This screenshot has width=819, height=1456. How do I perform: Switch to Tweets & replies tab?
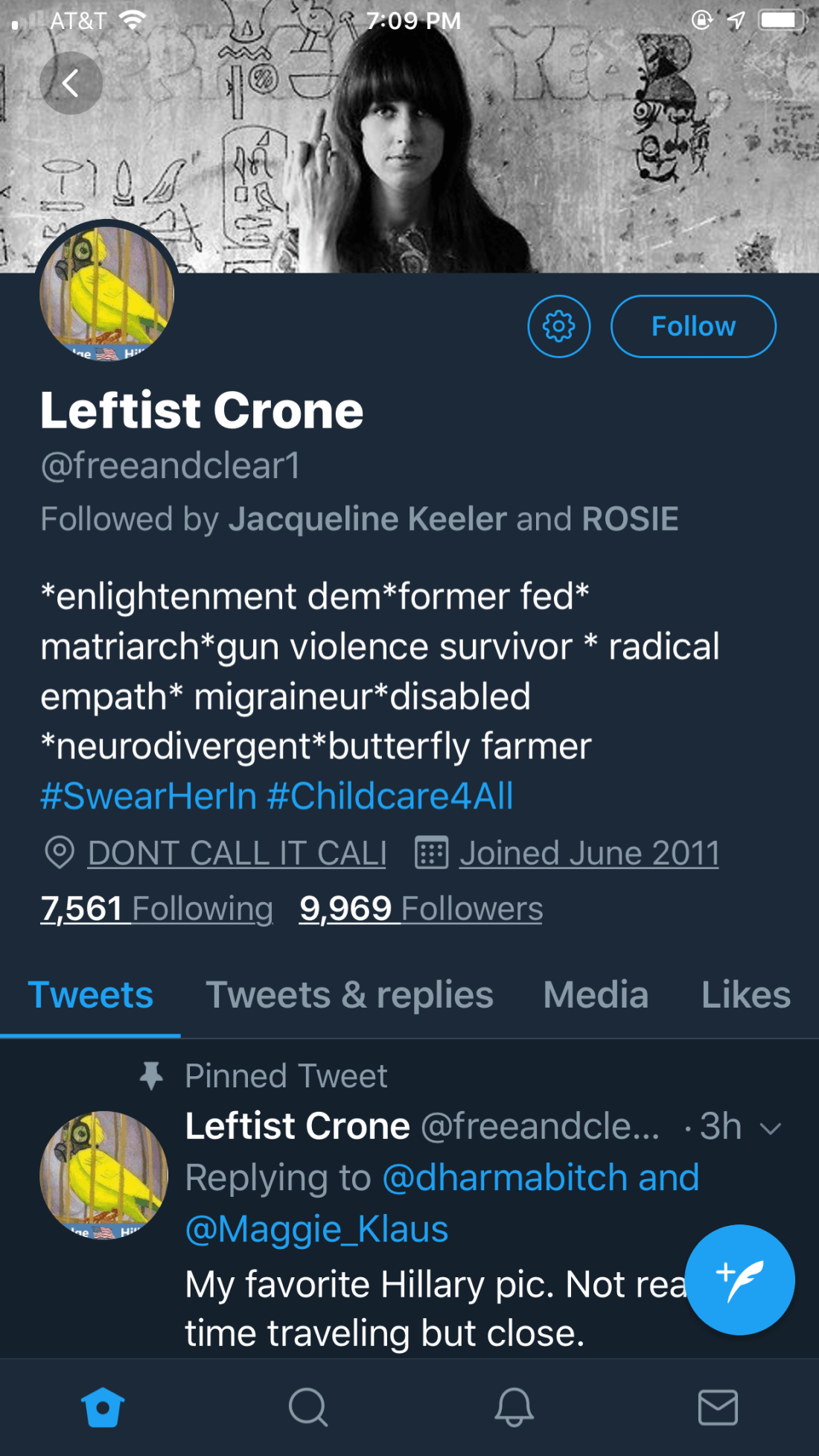click(349, 995)
